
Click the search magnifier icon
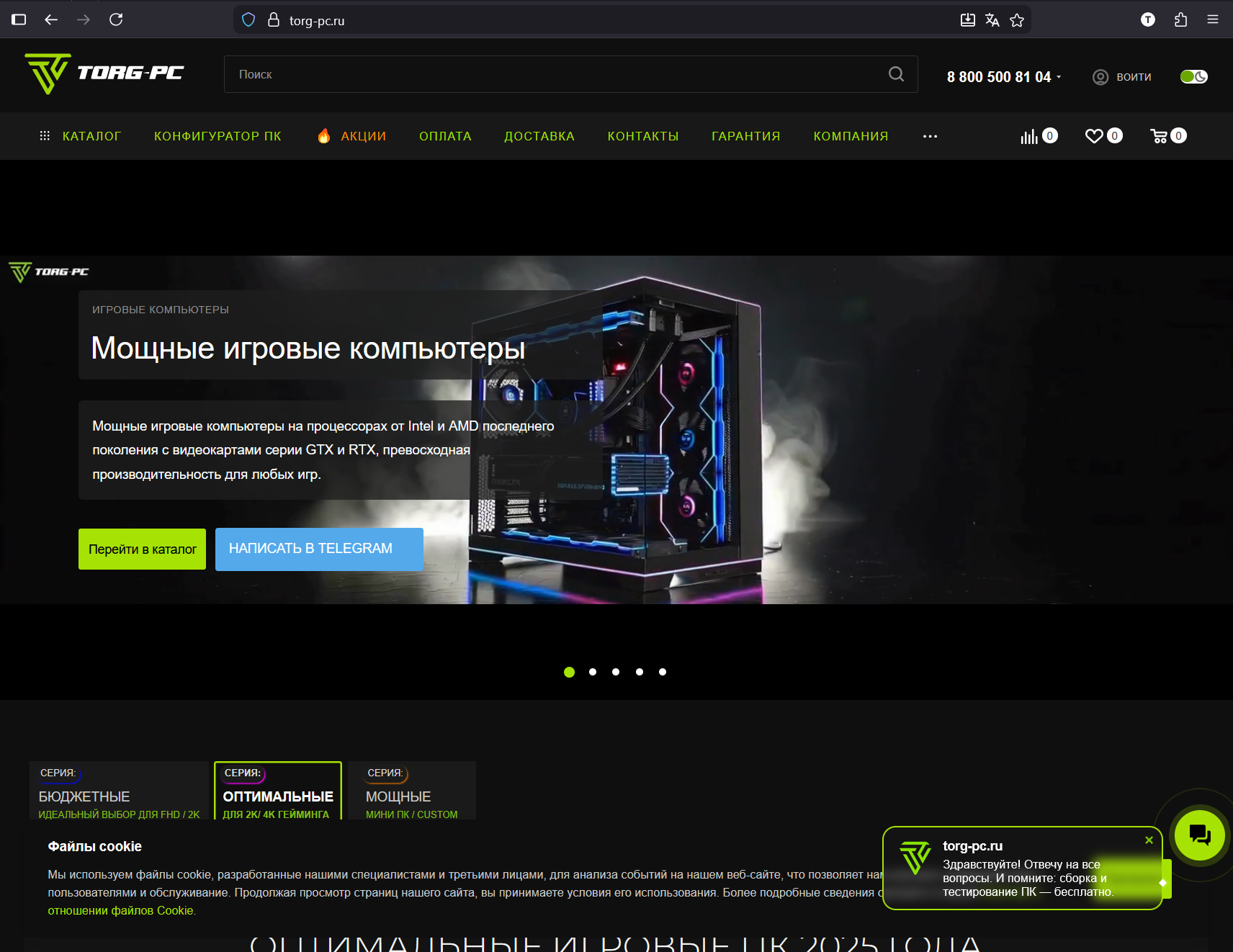(896, 74)
